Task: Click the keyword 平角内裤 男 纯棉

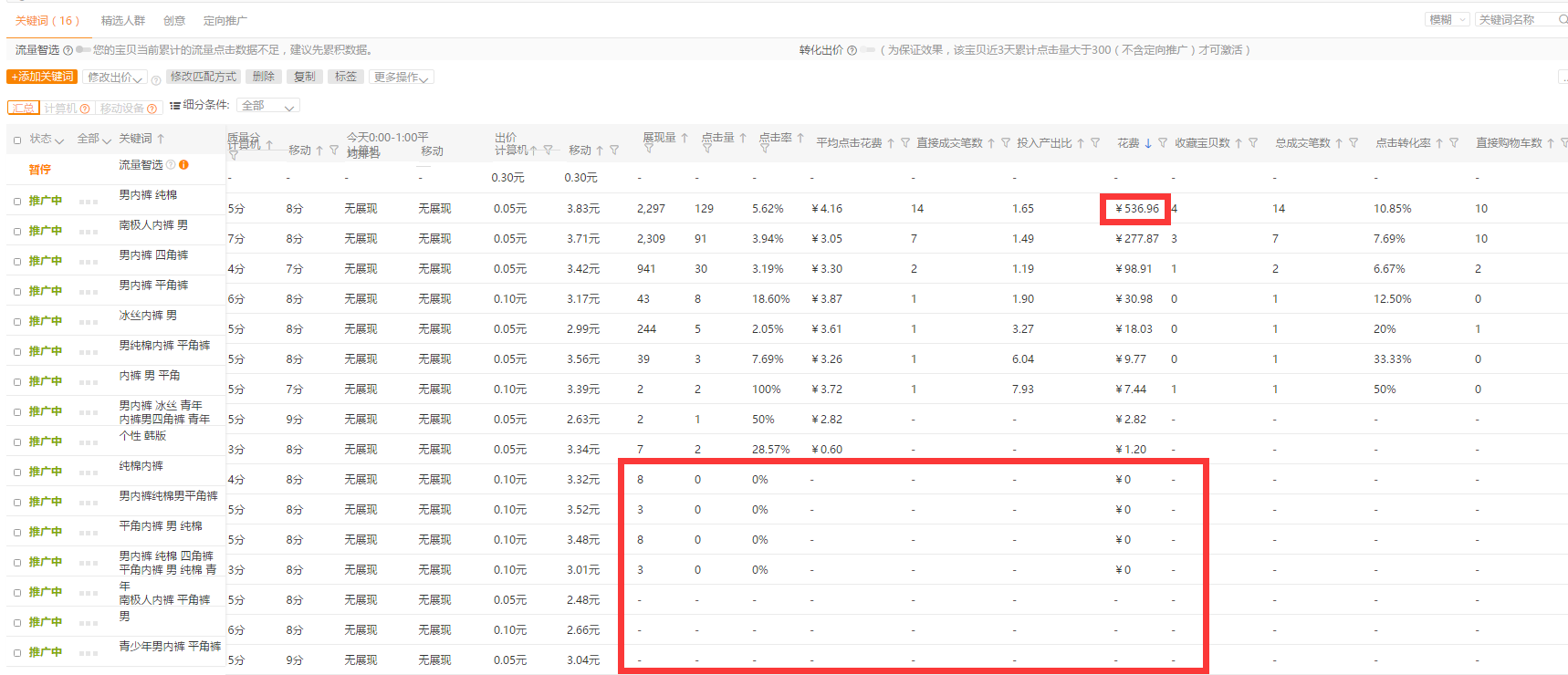Action: (x=161, y=525)
